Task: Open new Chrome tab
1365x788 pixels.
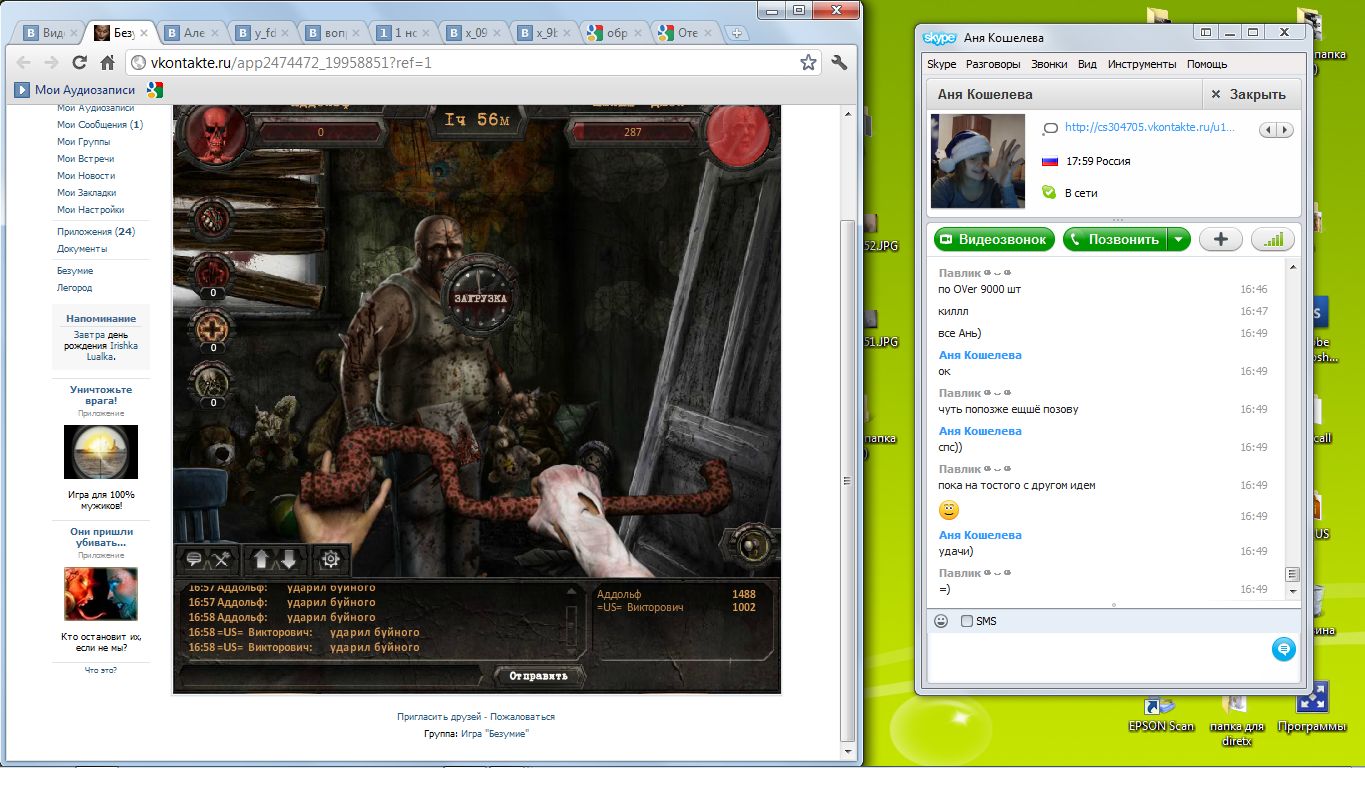Action: point(738,33)
